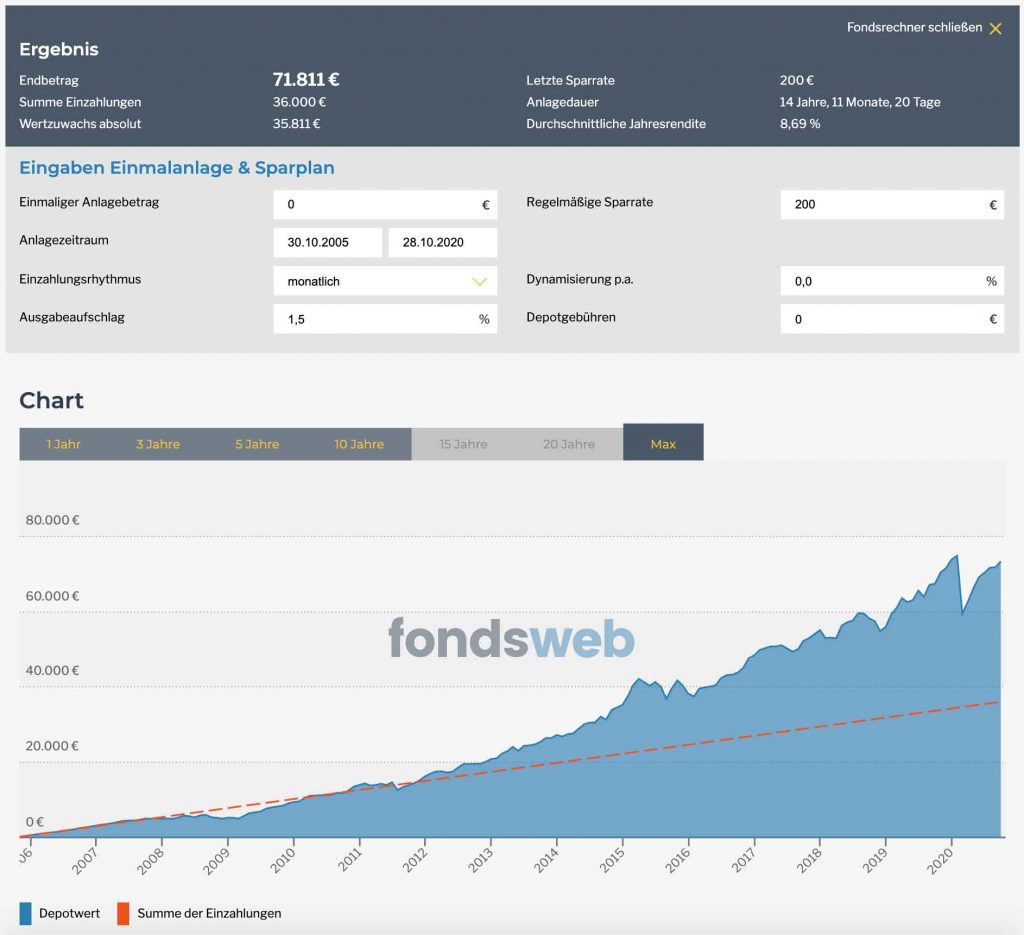
Task: Focus the Depotgebühren input field
Action: point(892,319)
